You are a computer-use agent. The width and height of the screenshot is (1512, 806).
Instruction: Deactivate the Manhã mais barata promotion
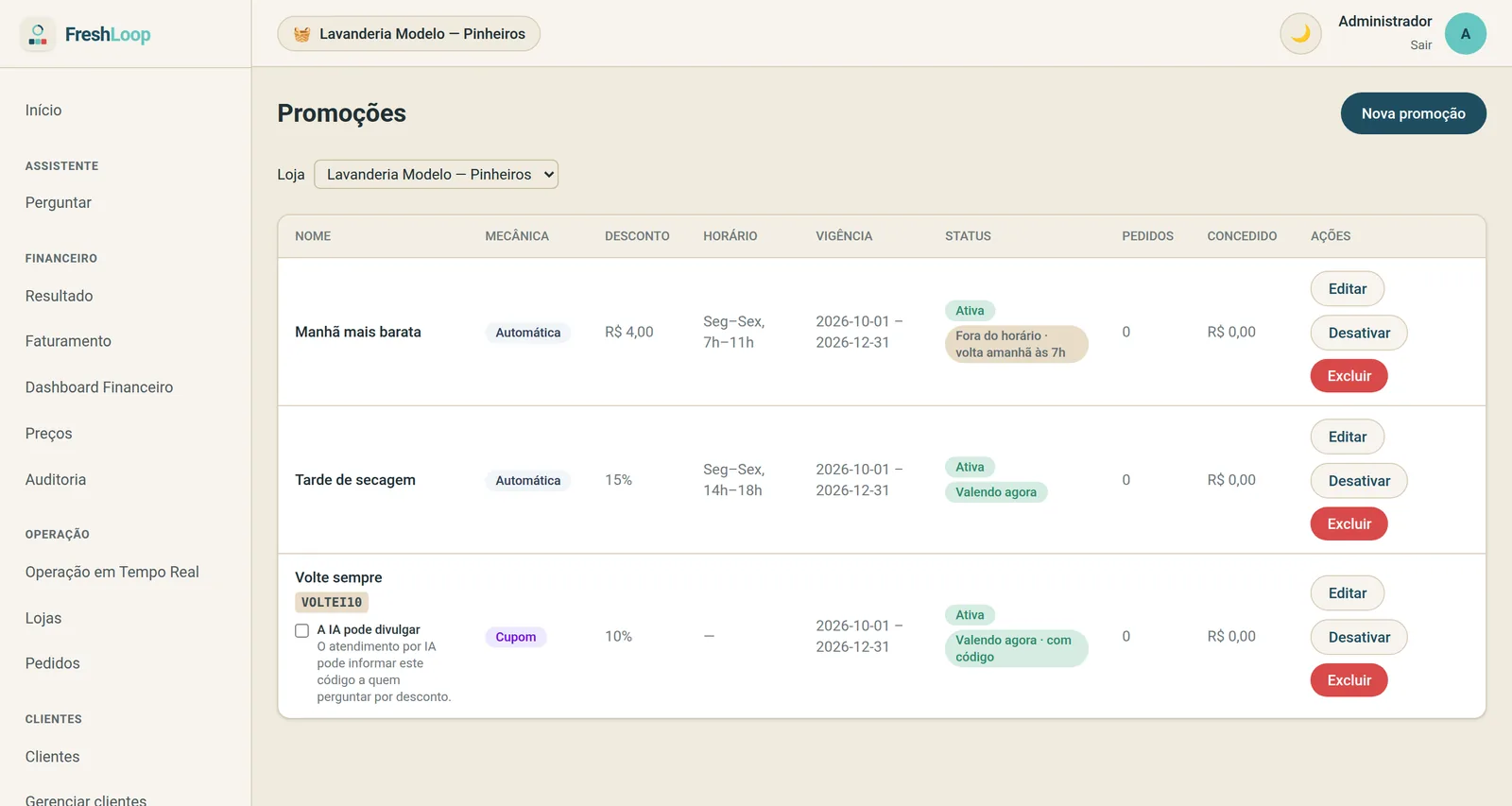(1359, 333)
